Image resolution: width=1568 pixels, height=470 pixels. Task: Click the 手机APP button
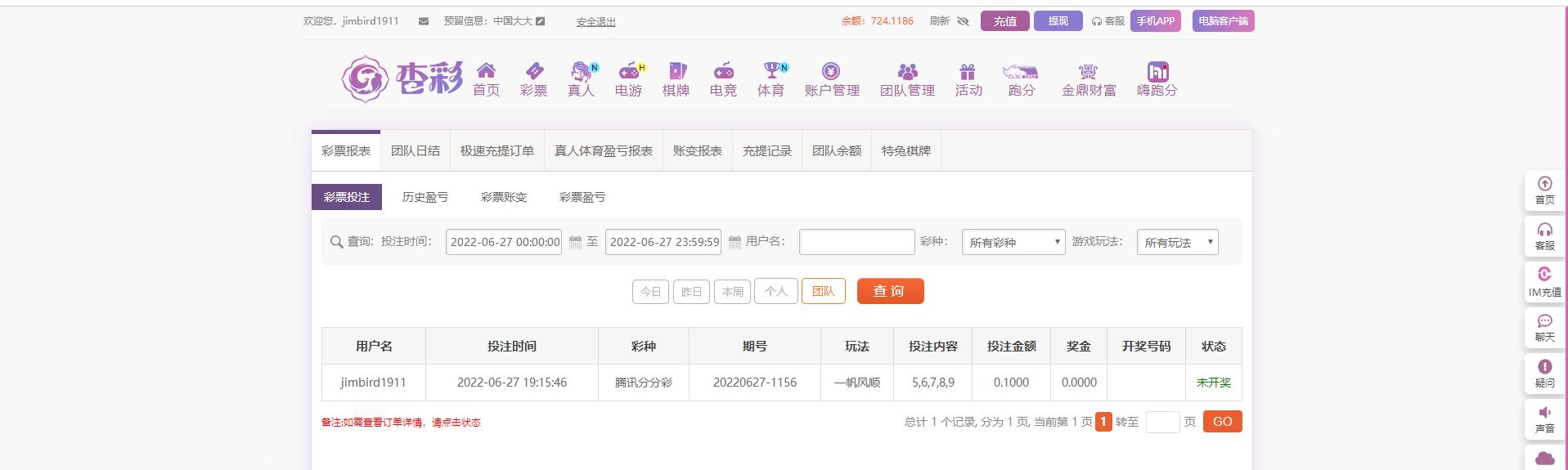click(x=1155, y=21)
